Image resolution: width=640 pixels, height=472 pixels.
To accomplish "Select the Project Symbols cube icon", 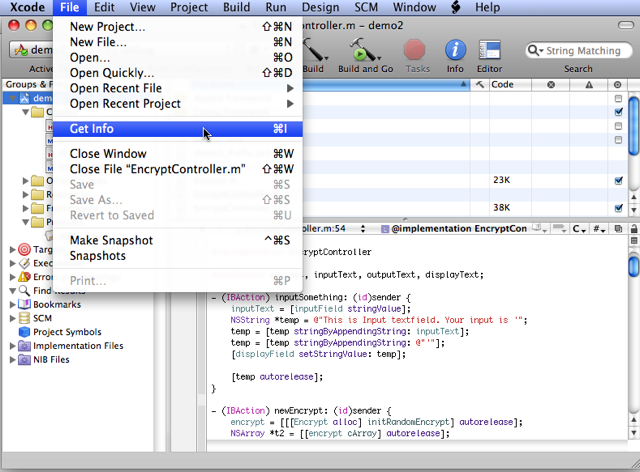I will [24, 332].
